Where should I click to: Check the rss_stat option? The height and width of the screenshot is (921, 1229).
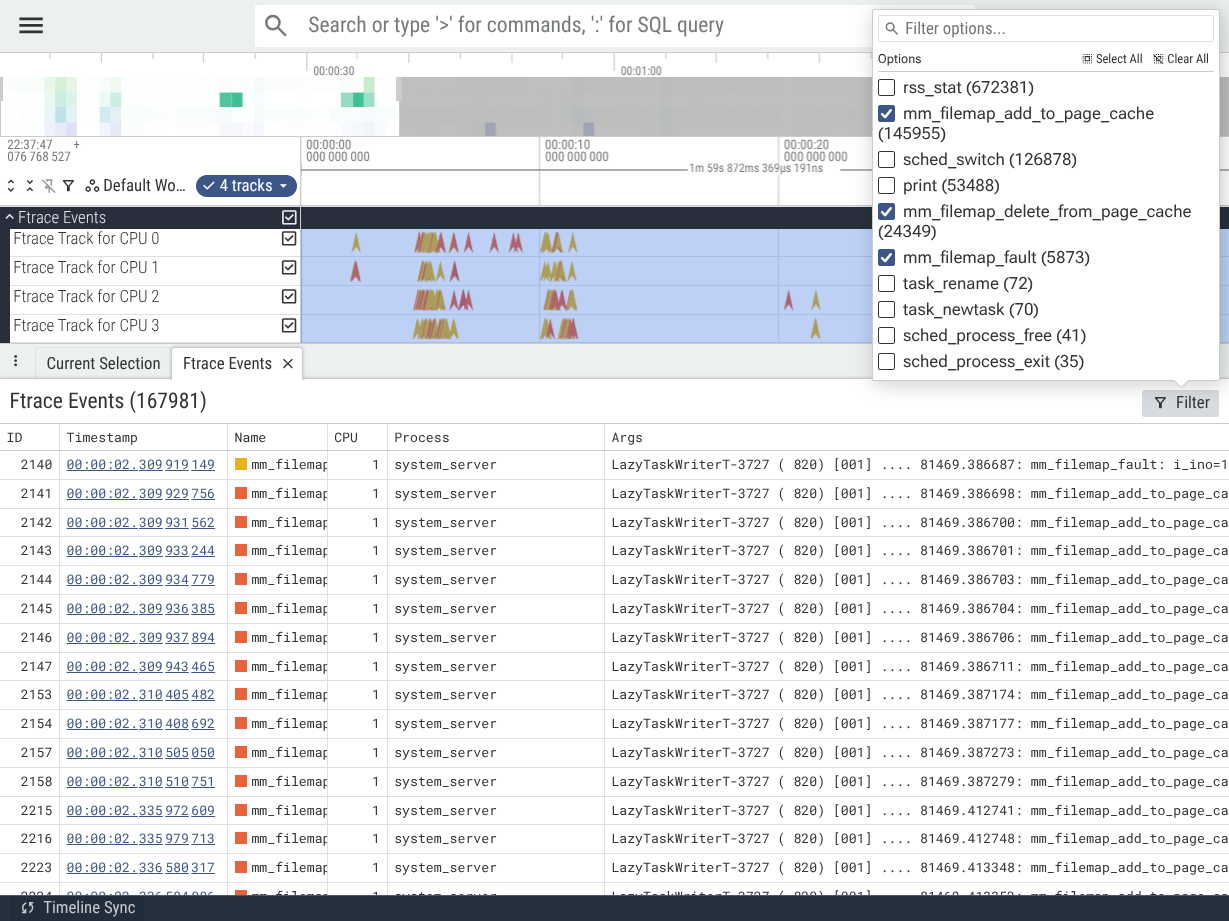[x=886, y=87]
